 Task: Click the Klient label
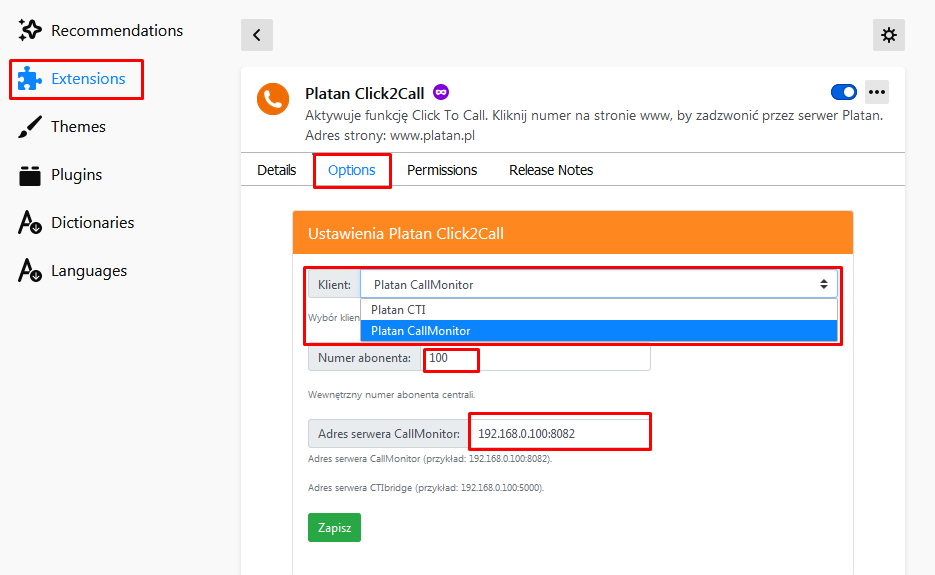[334, 285]
